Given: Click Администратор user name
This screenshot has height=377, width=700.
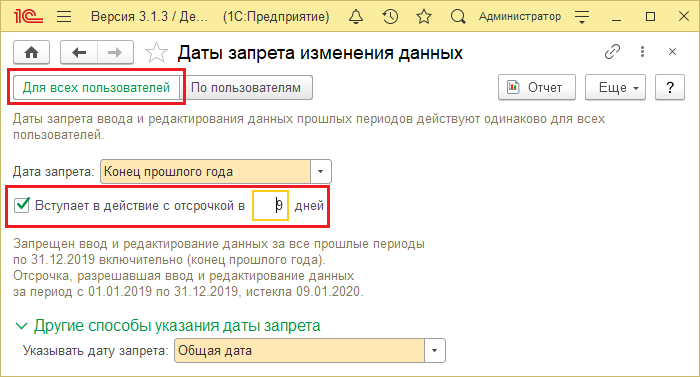Looking at the screenshot, I should point(520,17).
